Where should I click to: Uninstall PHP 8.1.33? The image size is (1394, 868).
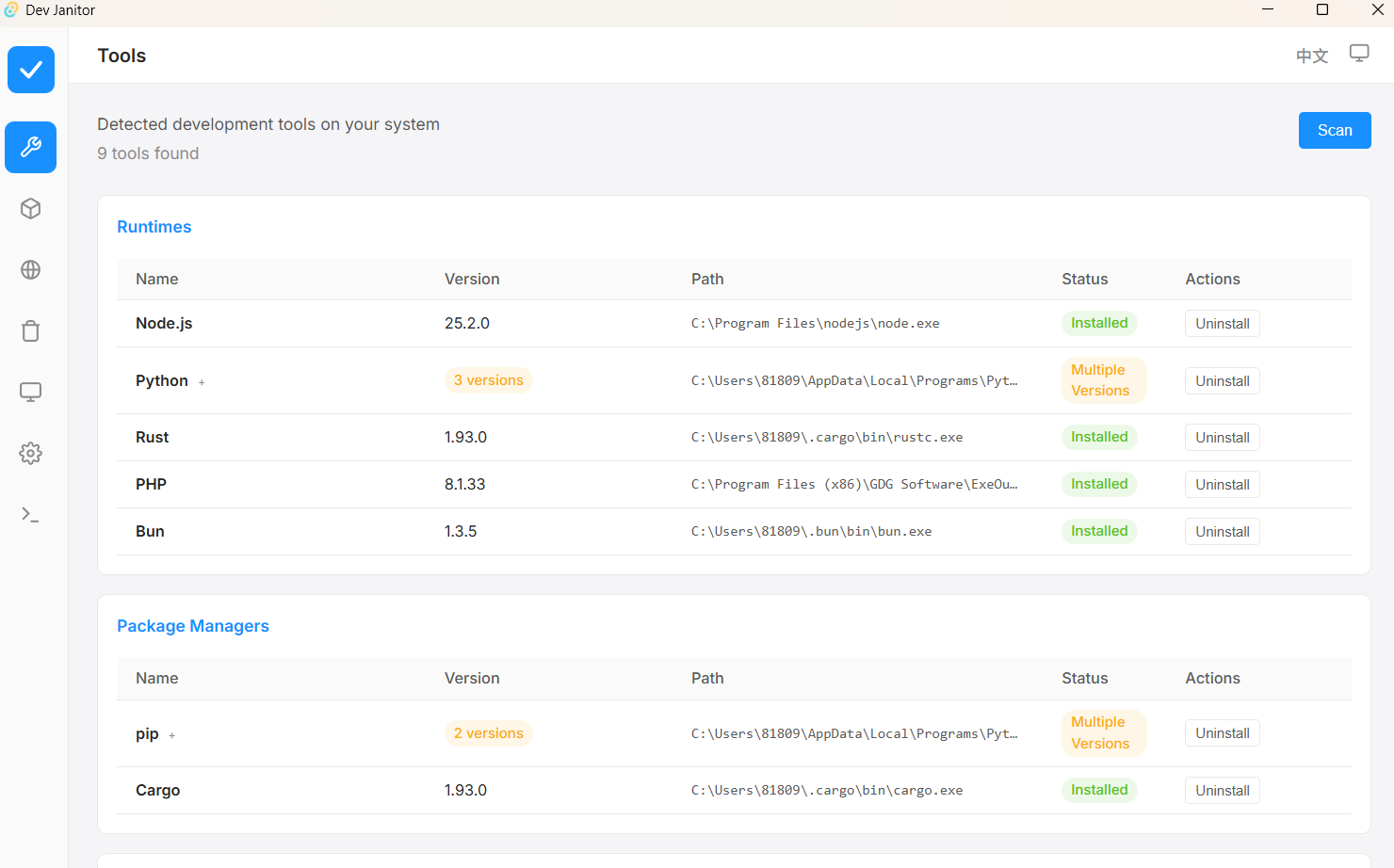point(1222,485)
